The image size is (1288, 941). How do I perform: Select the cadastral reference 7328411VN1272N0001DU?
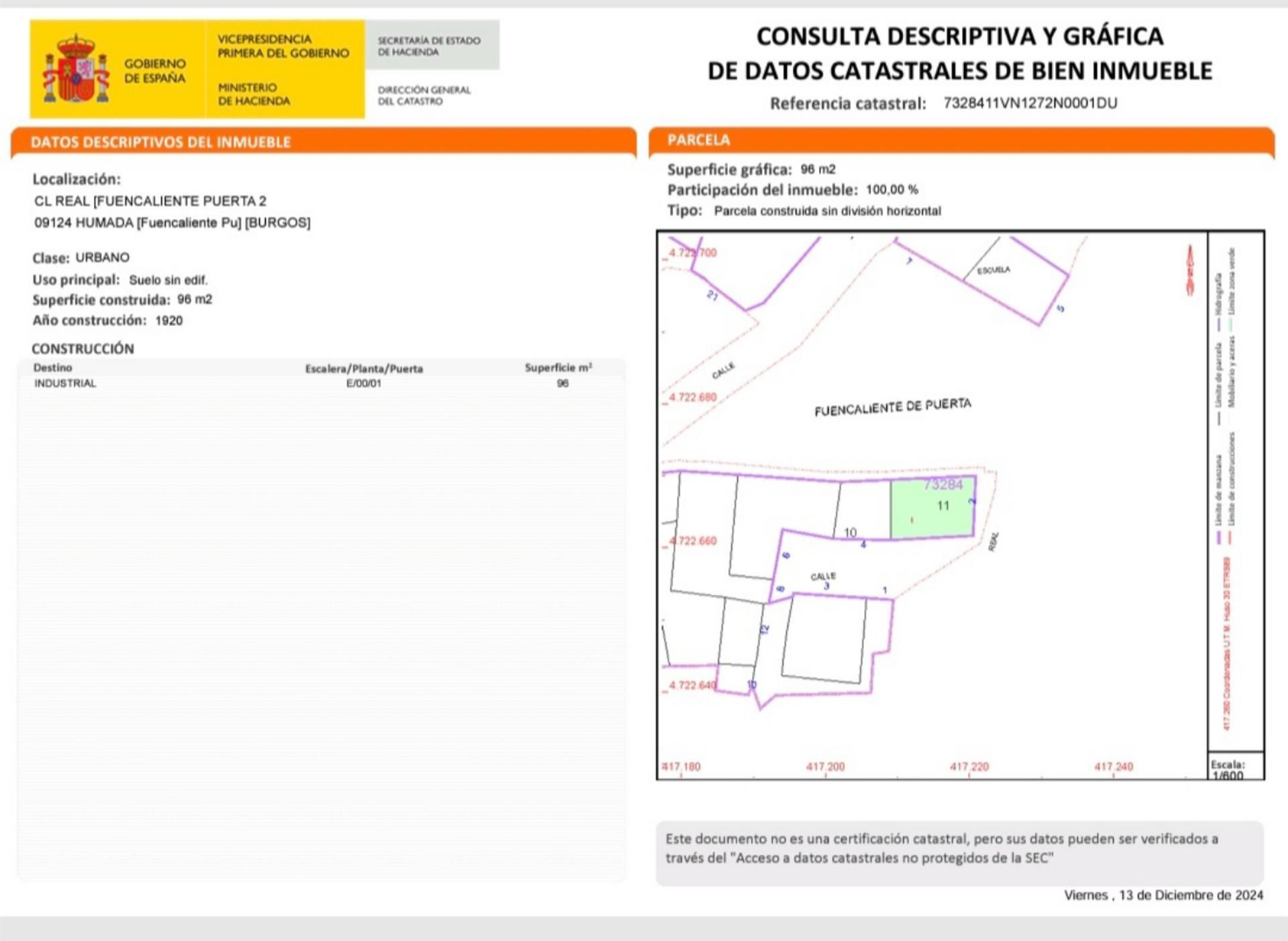(1030, 103)
